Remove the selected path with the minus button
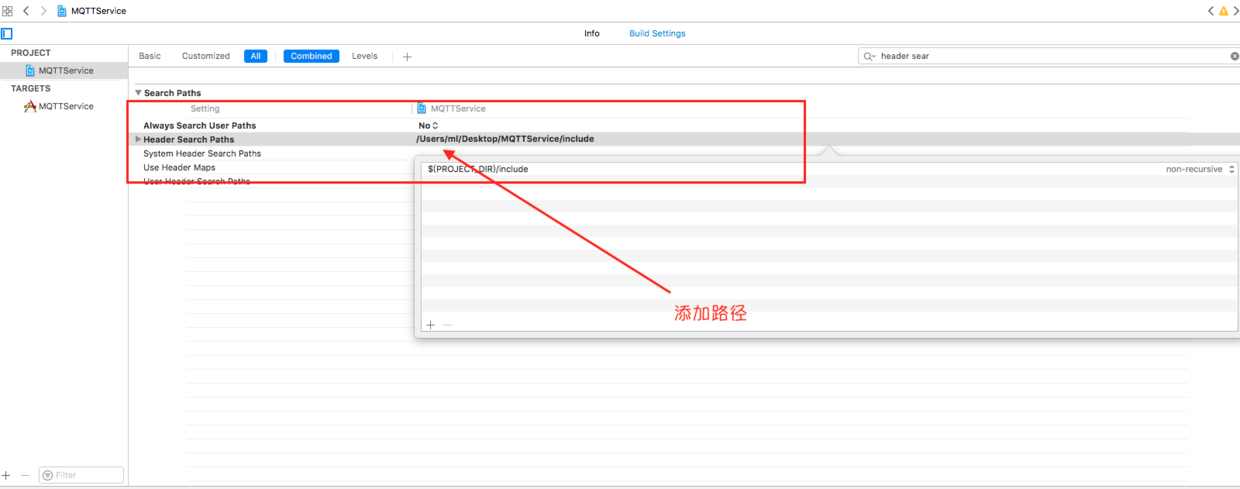Image resolution: width=1240 pixels, height=489 pixels. click(x=447, y=325)
